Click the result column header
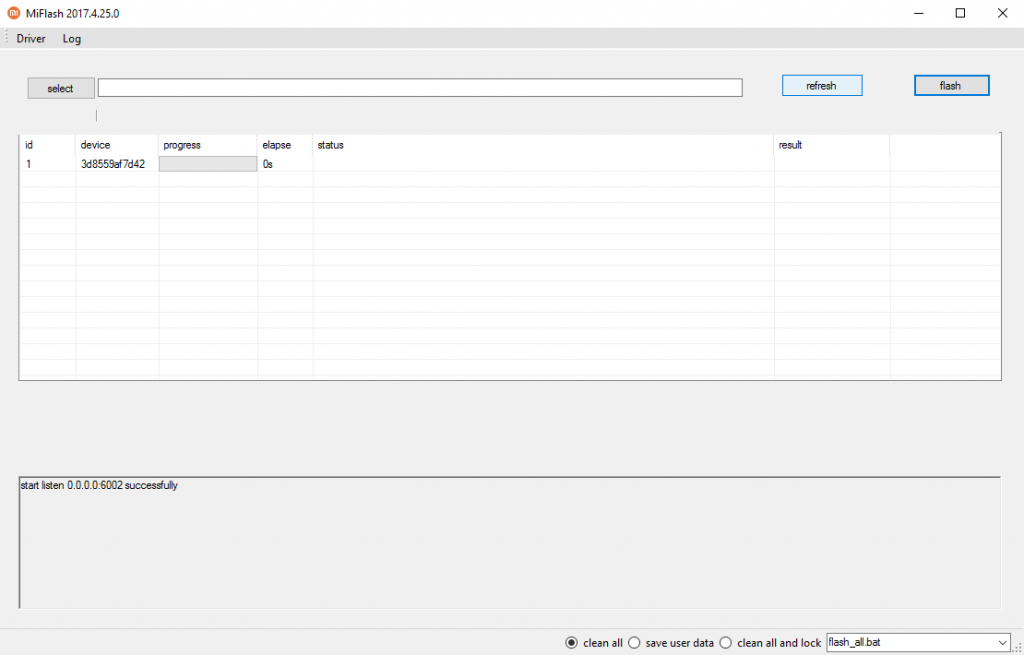The height and width of the screenshot is (655, 1024). coord(832,145)
